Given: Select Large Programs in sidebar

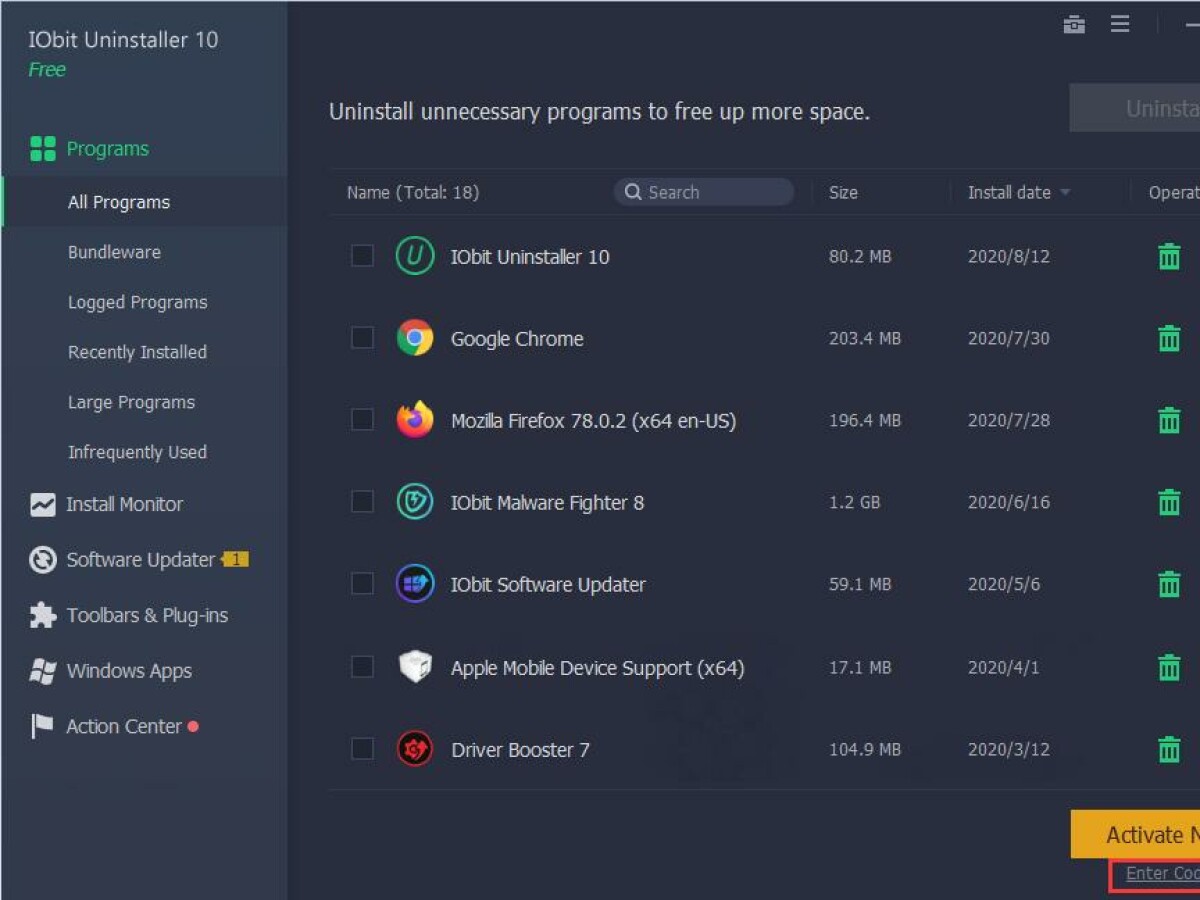Looking at the screenshot, I should (x=131, y=402).
